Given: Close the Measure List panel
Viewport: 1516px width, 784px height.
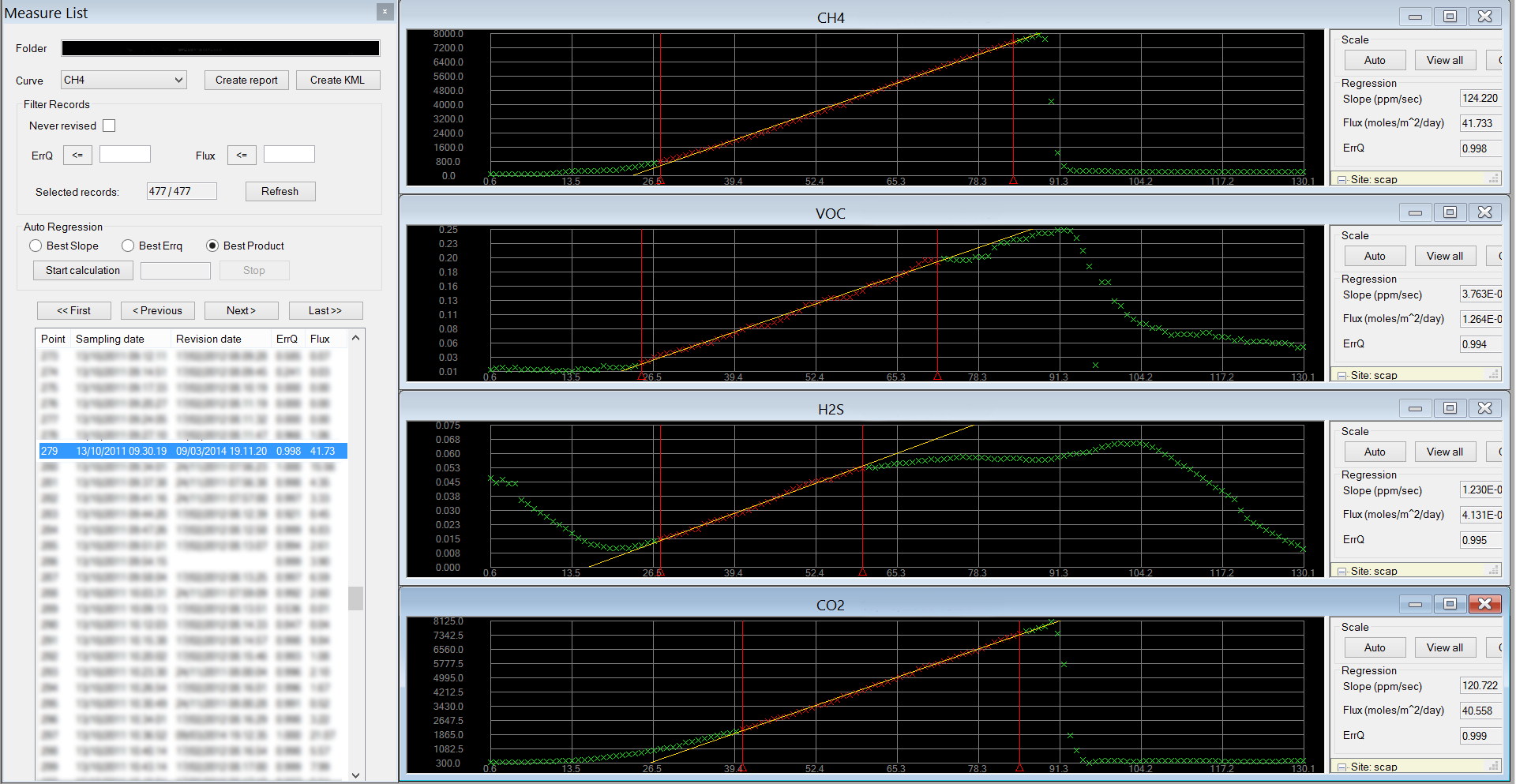Looking at the screenshot, I should coord(385,12).
